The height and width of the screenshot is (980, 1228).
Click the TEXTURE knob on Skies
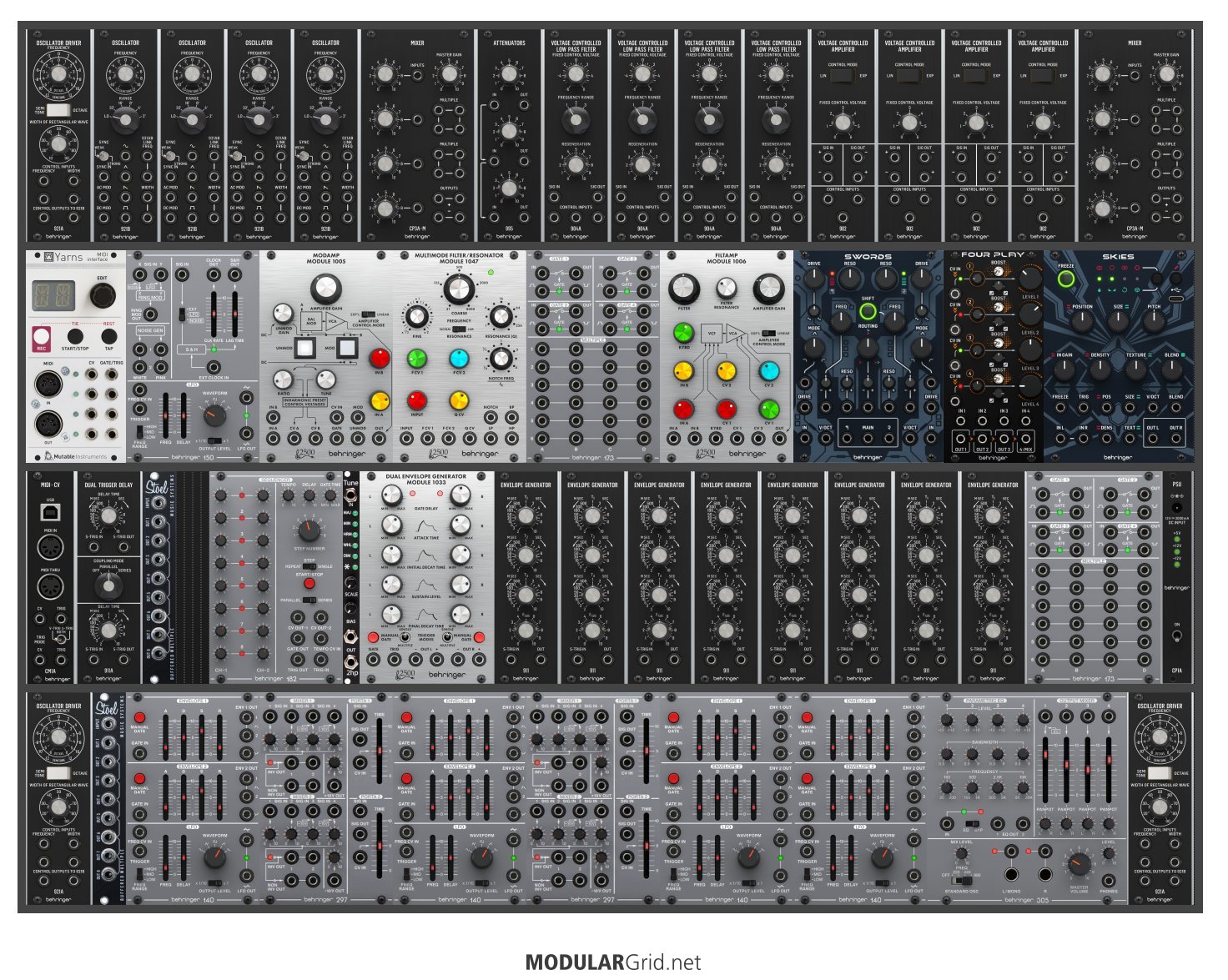tap(1136, 368)
